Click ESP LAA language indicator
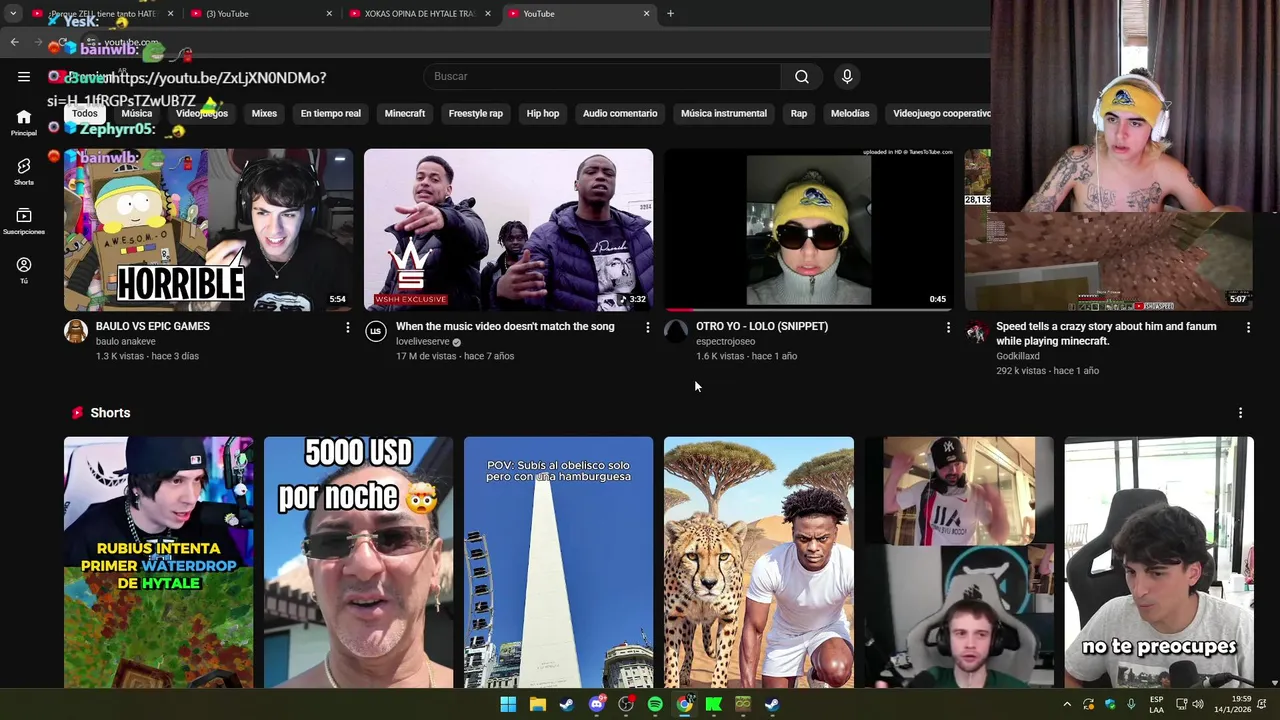Viewport: 1280px width, 720px height. (x=1156, y=704)
